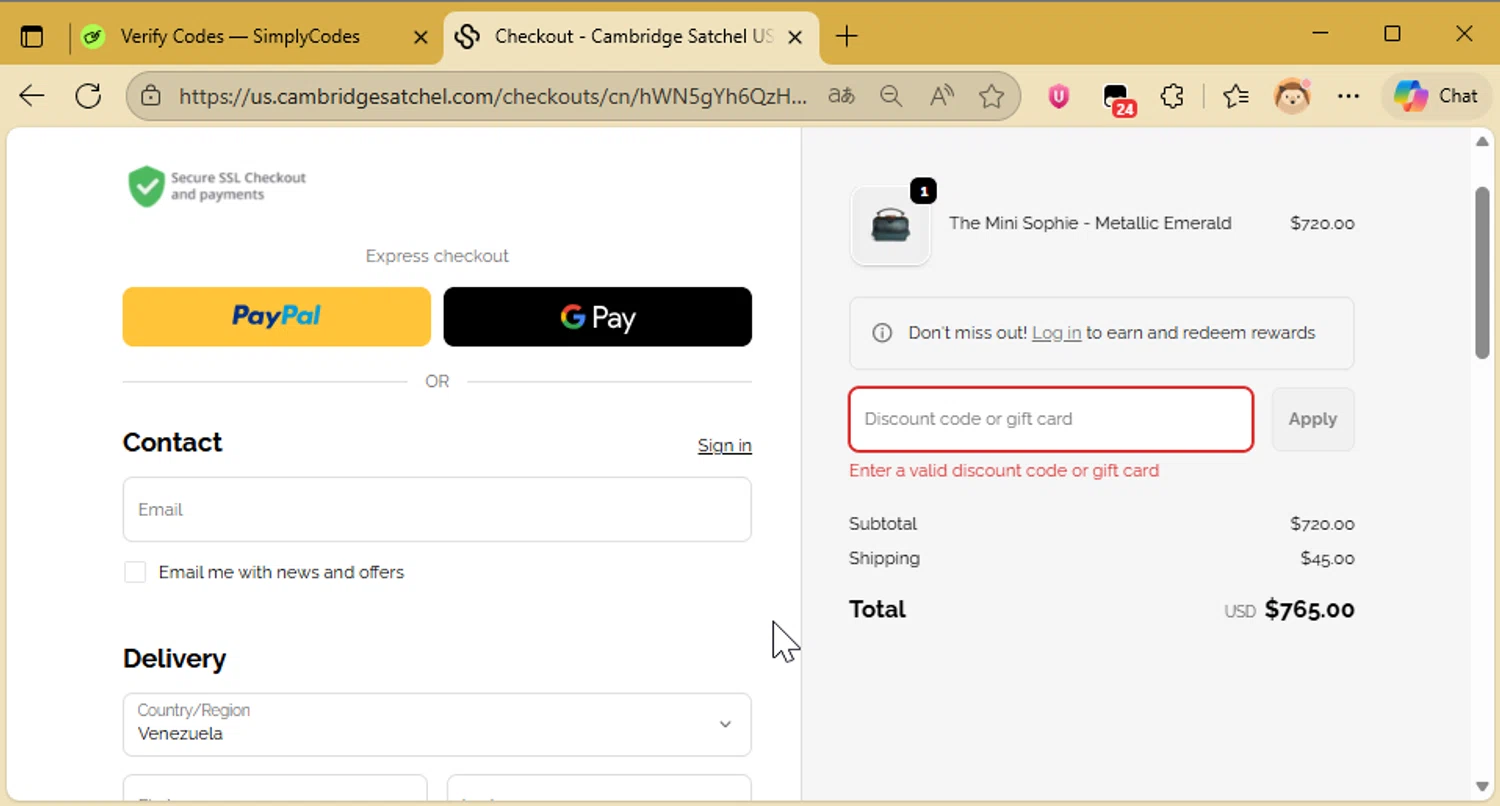Select the Checkout Cambridge Satchel tab
Viewport: 1500px width, 806px height.
[x=632, y=37]
